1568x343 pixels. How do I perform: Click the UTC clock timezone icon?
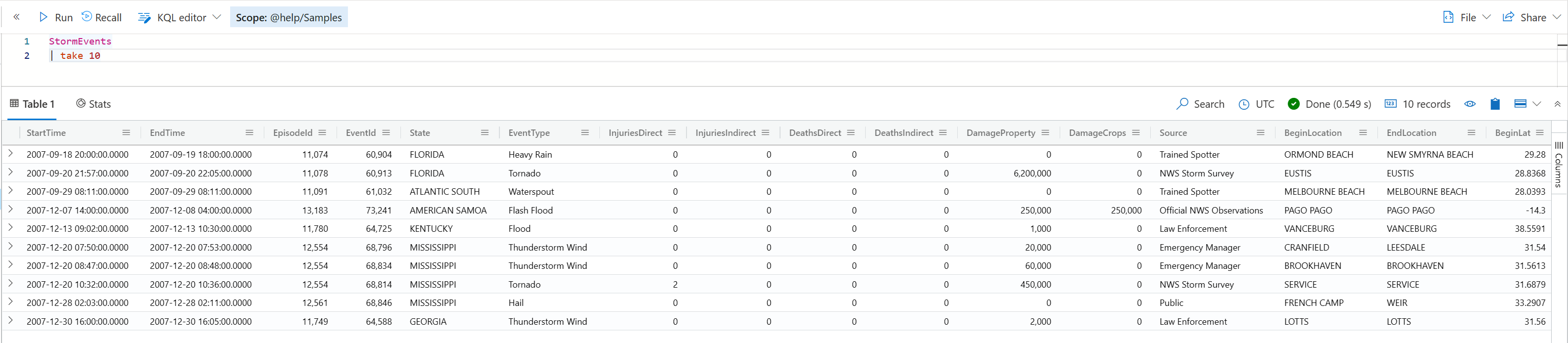click(1244, 104)
